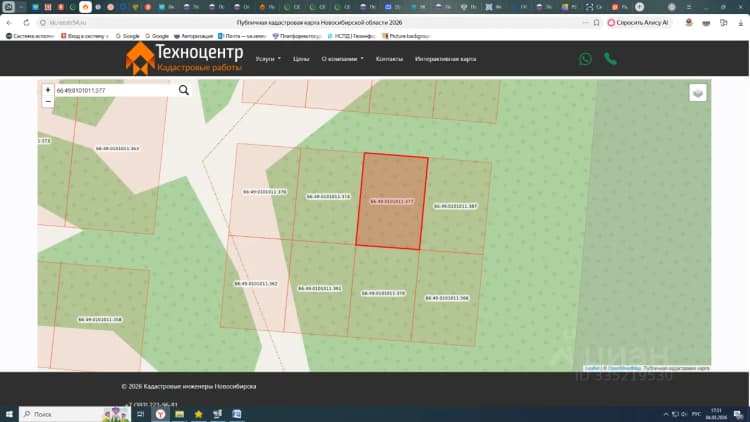The width and height of the screenshot is (750, 422).
Task: Select the parcel labeled ending 387
Action: point(455,206)
